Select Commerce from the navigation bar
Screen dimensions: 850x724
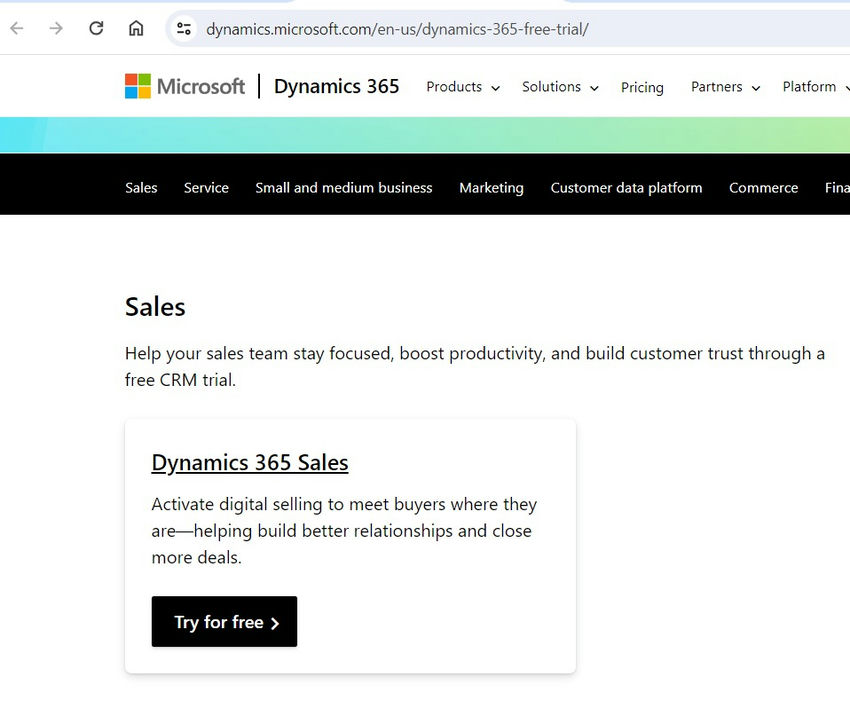pyautogui.click(x=763, y=188)
